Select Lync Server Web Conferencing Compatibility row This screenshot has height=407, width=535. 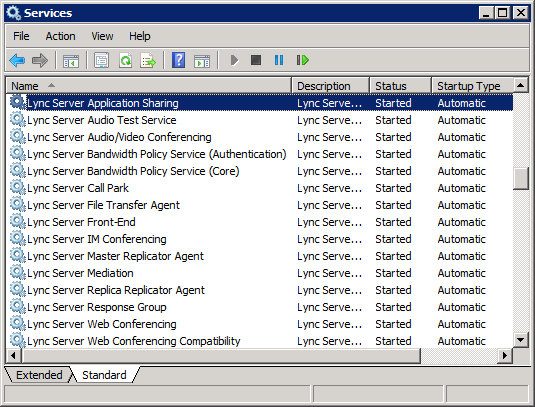coord(260,341)
